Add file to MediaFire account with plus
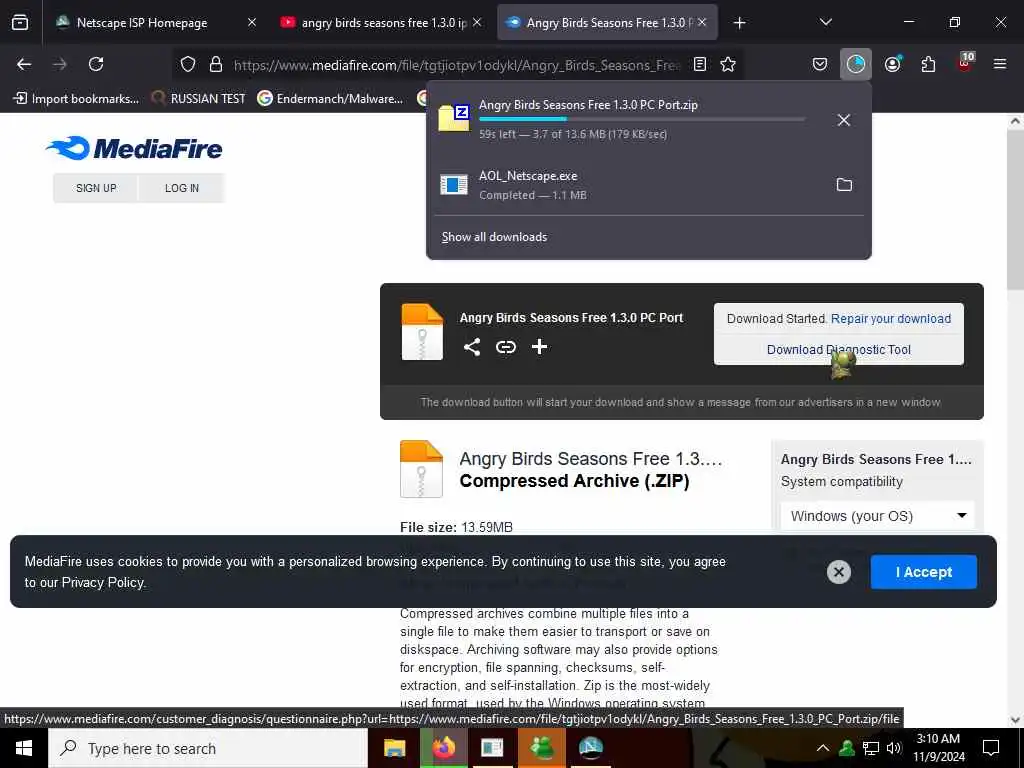Screen dimensions: 1024x768 point(539,347)
